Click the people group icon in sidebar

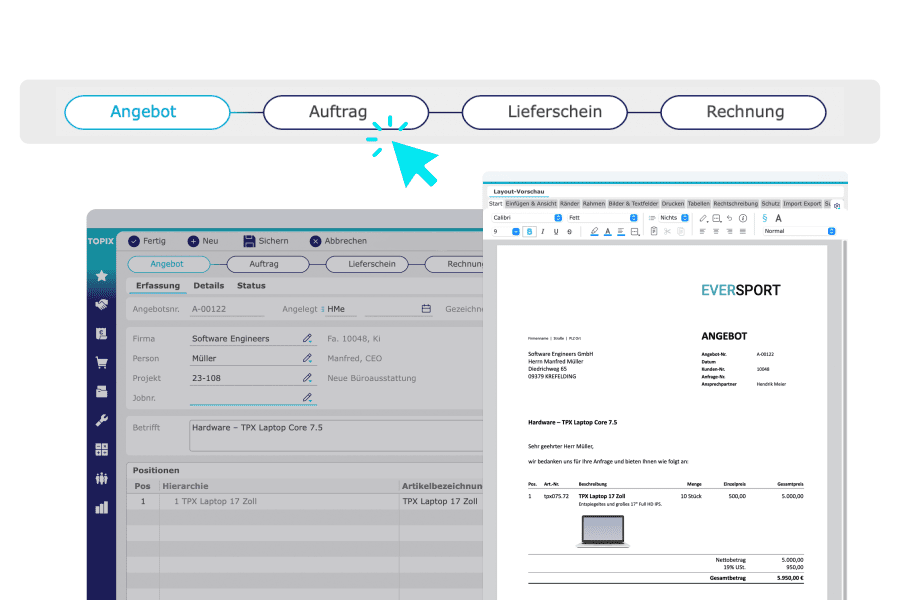[x=101, y=478]
